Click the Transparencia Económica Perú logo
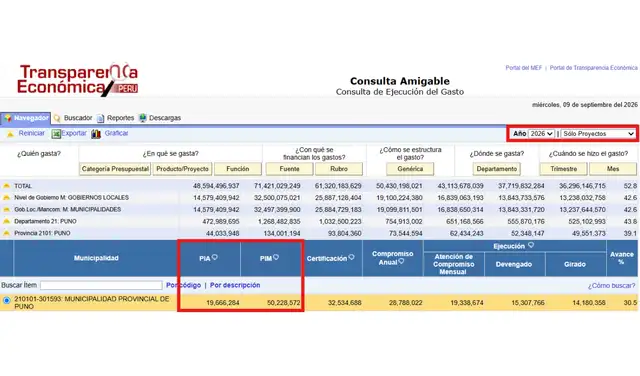Image resolution: width=640 pixels, height=376 pixels. [x=78, y=80]
